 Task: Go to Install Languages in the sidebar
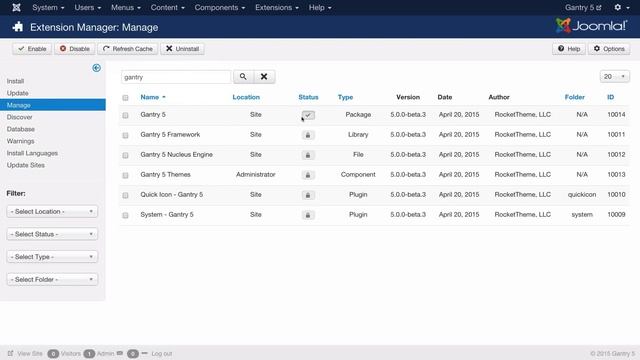32,153
